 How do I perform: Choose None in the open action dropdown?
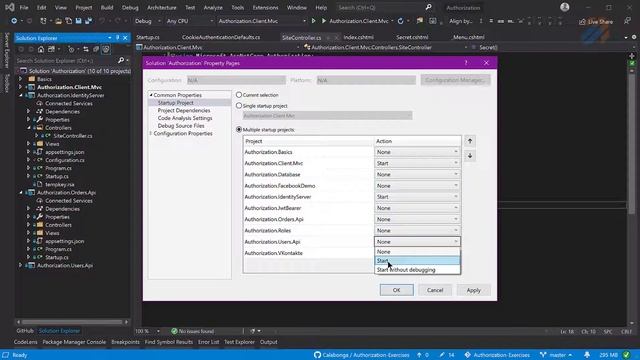(x=417, y=252)
